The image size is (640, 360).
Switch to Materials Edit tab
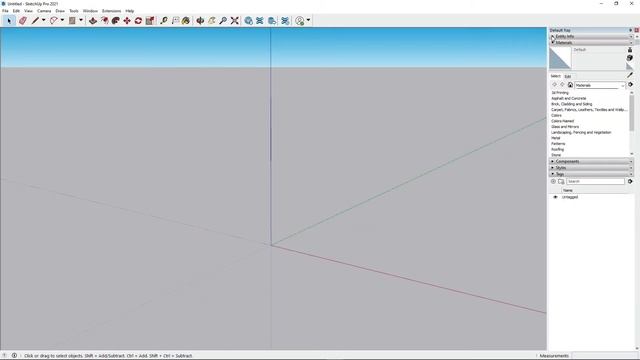567,76
